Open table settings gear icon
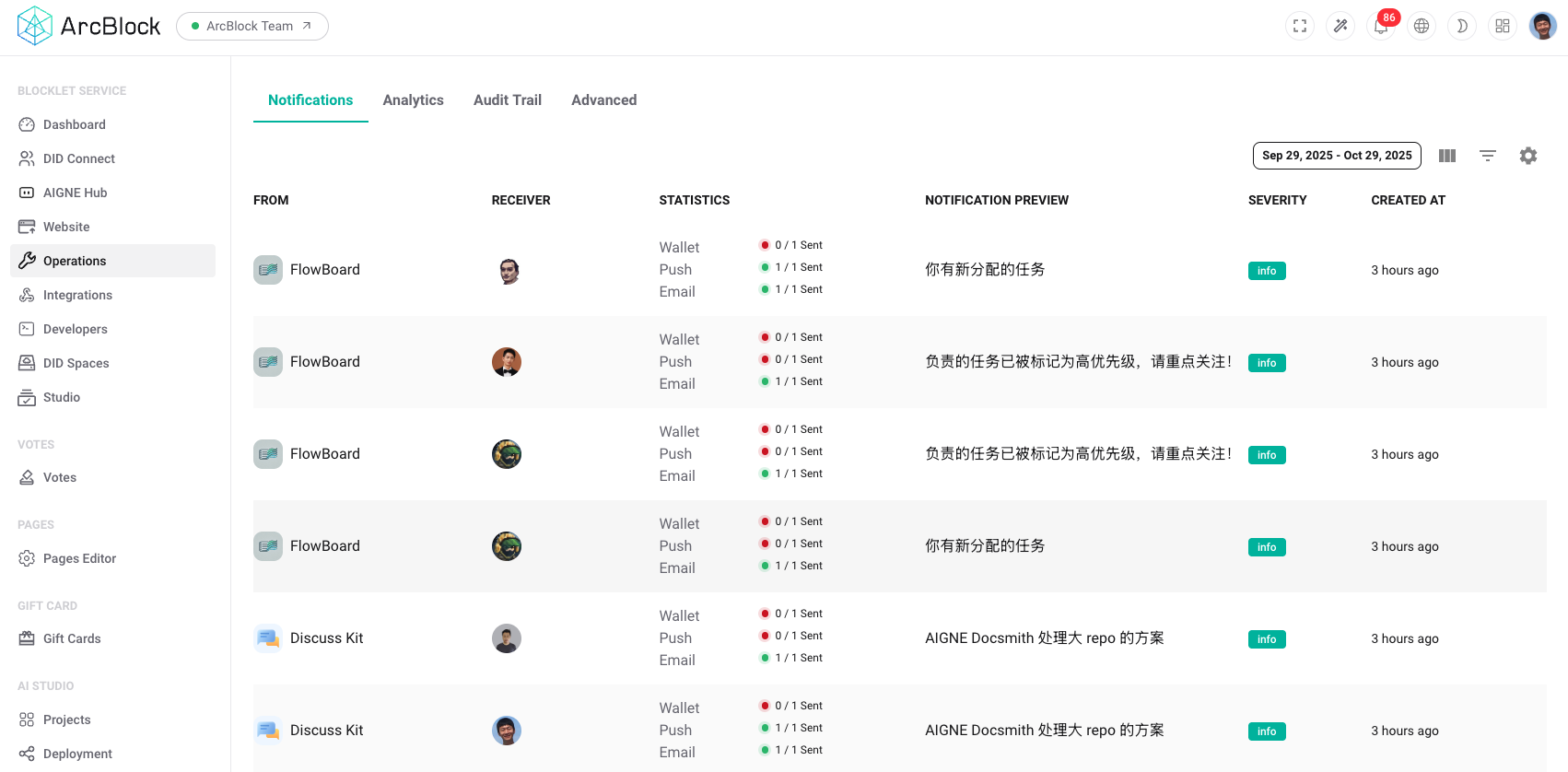This screenshot has width=1568, height=772. pyautogui.click(x=1528, y=156)
